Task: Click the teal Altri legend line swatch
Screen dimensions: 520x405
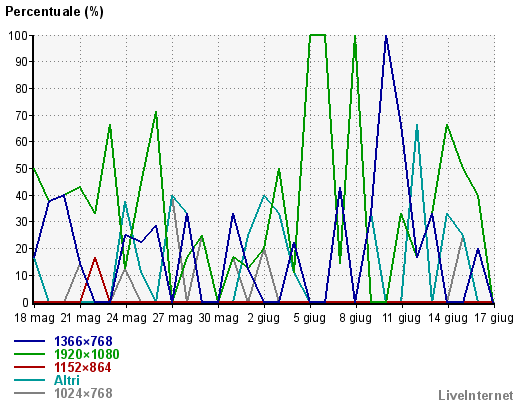Action: coord(29,380)
